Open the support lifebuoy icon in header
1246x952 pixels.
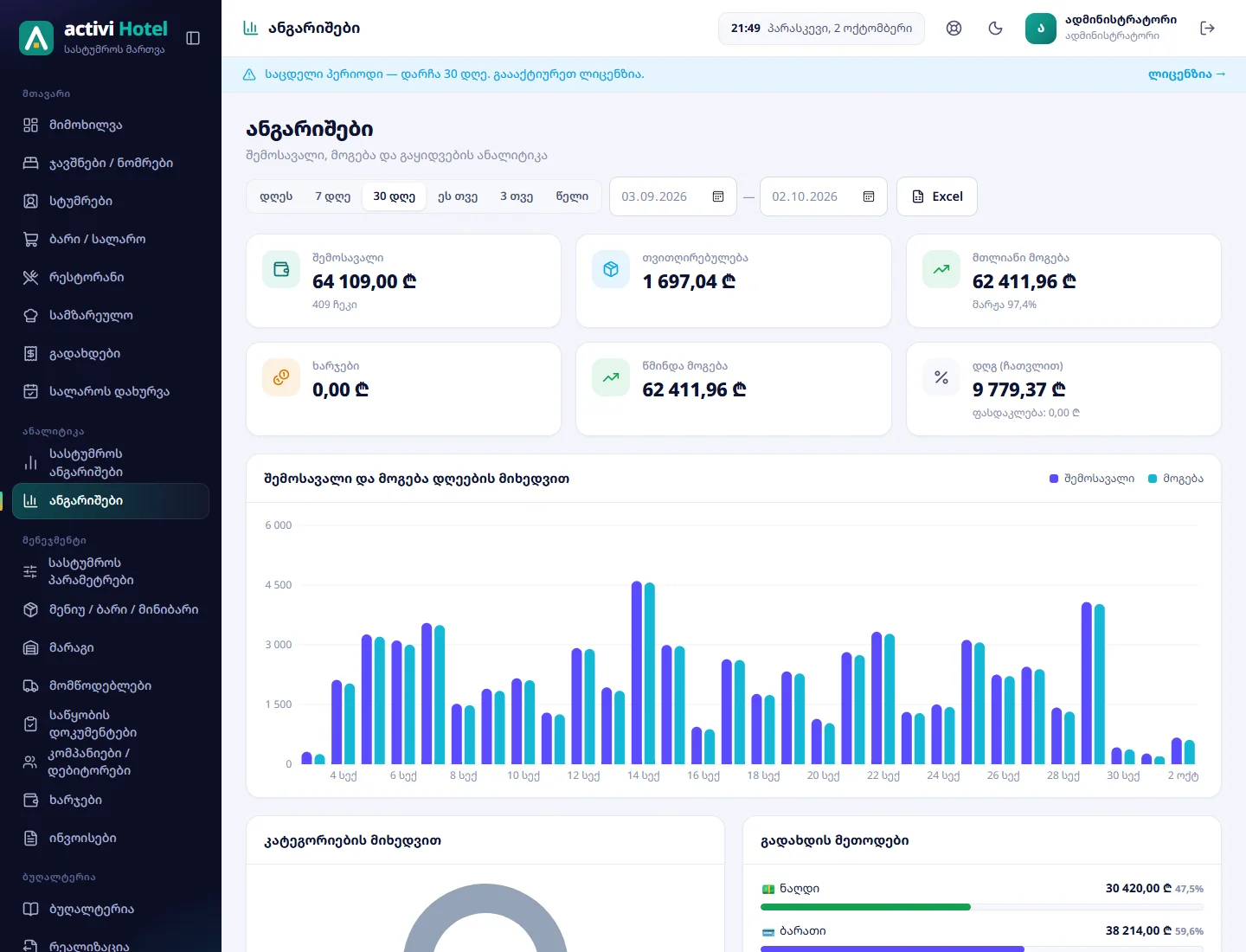pos(954,29)
